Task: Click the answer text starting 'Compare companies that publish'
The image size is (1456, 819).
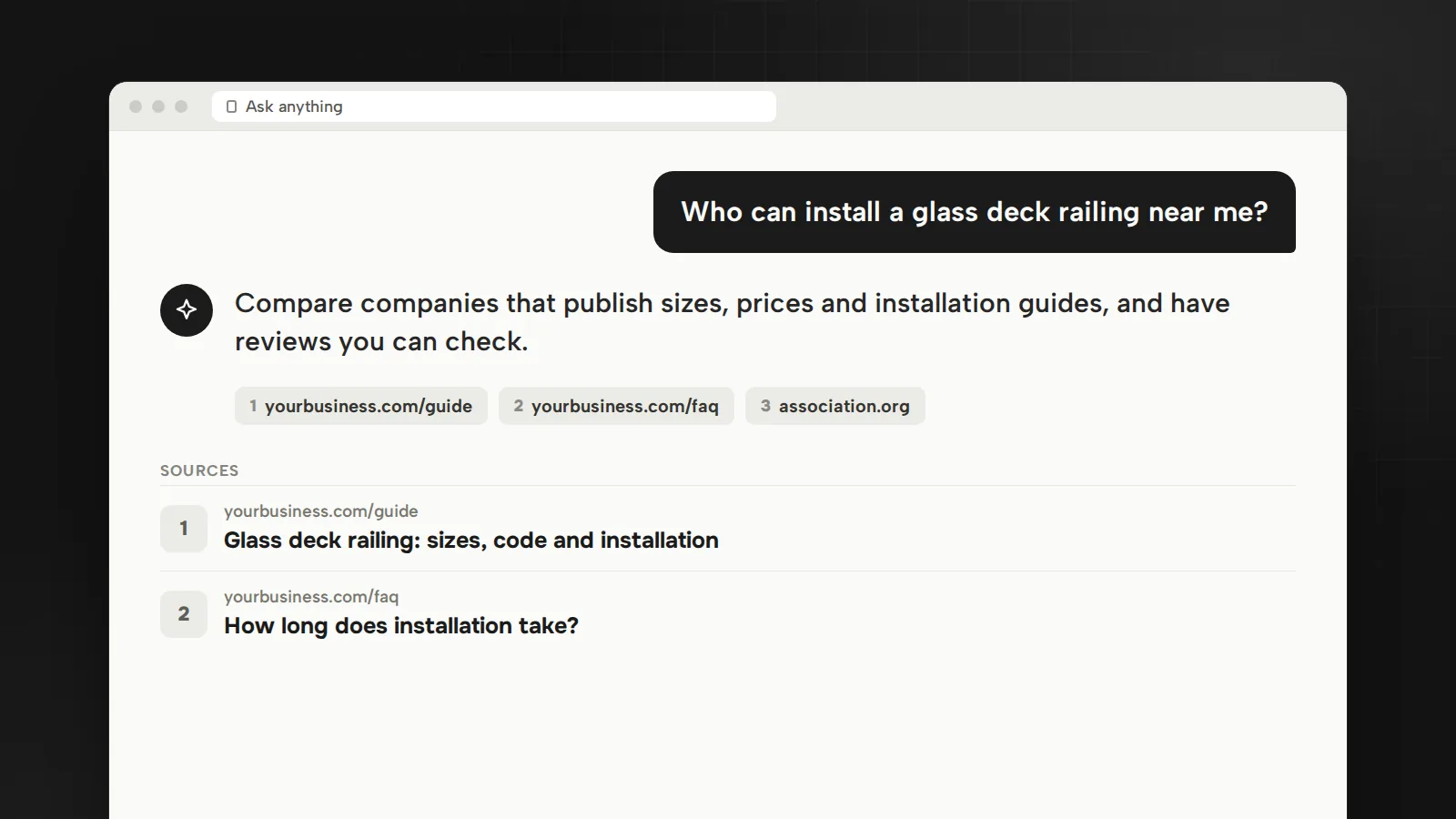Action: click(x=733, y=322)
